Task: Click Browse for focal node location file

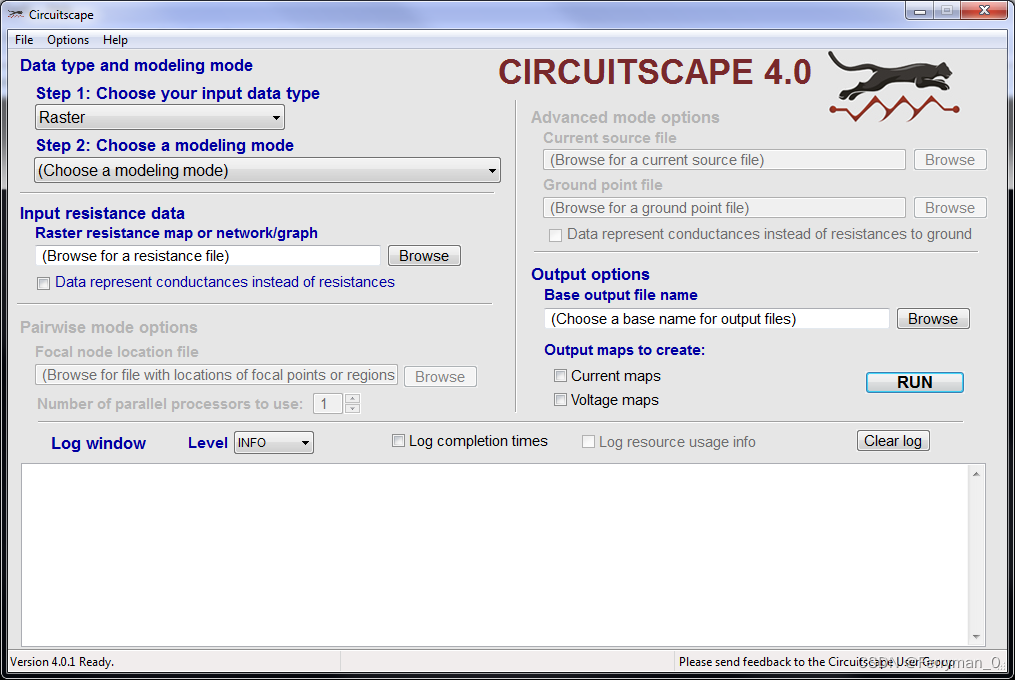Action: pos(440,377)
